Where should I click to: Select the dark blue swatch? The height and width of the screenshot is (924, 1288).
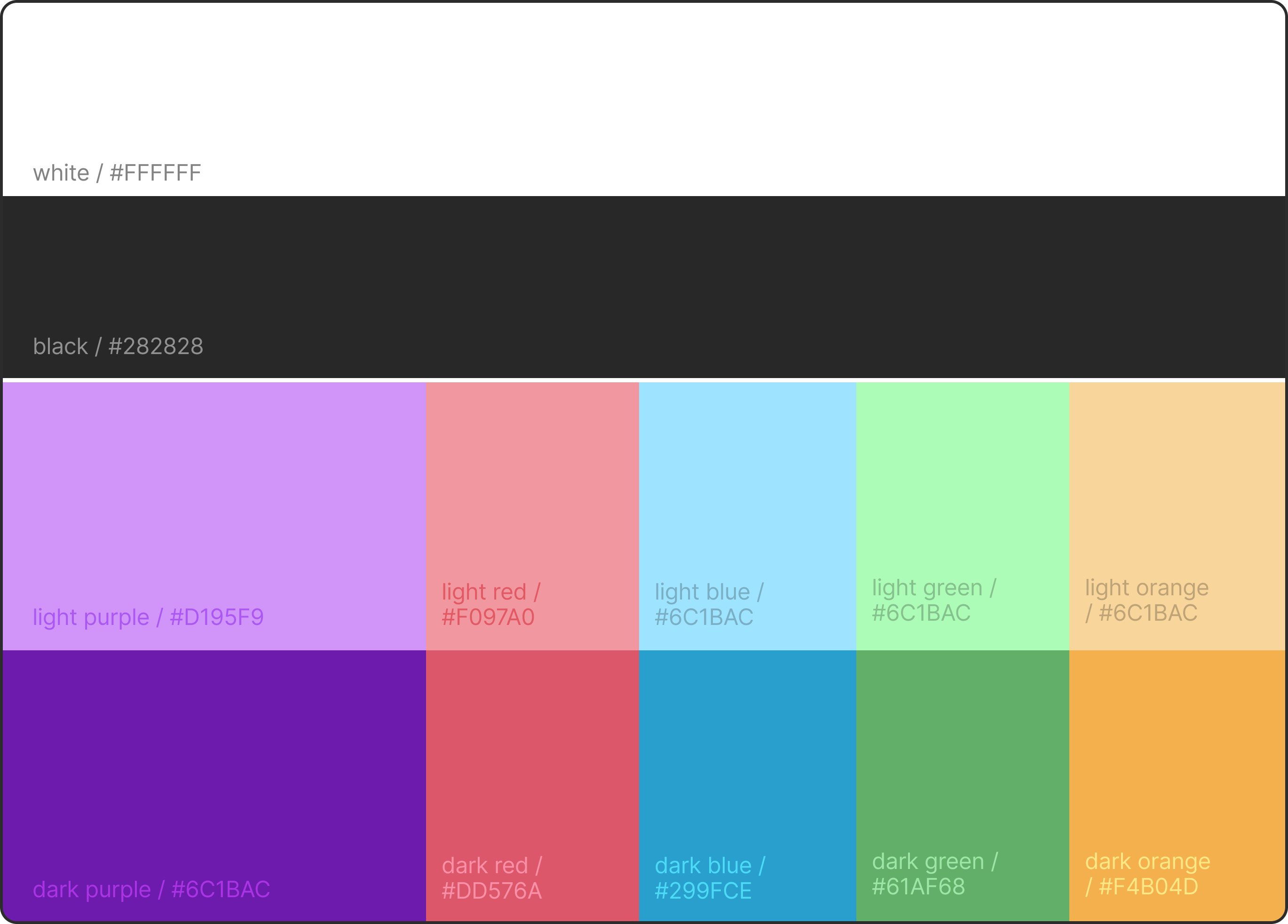pyautogui.click(x=748, y=785)
